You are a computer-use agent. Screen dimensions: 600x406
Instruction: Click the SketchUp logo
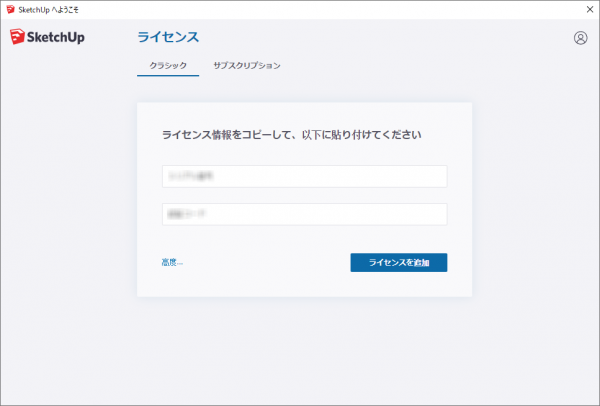(x=47, y=37)
